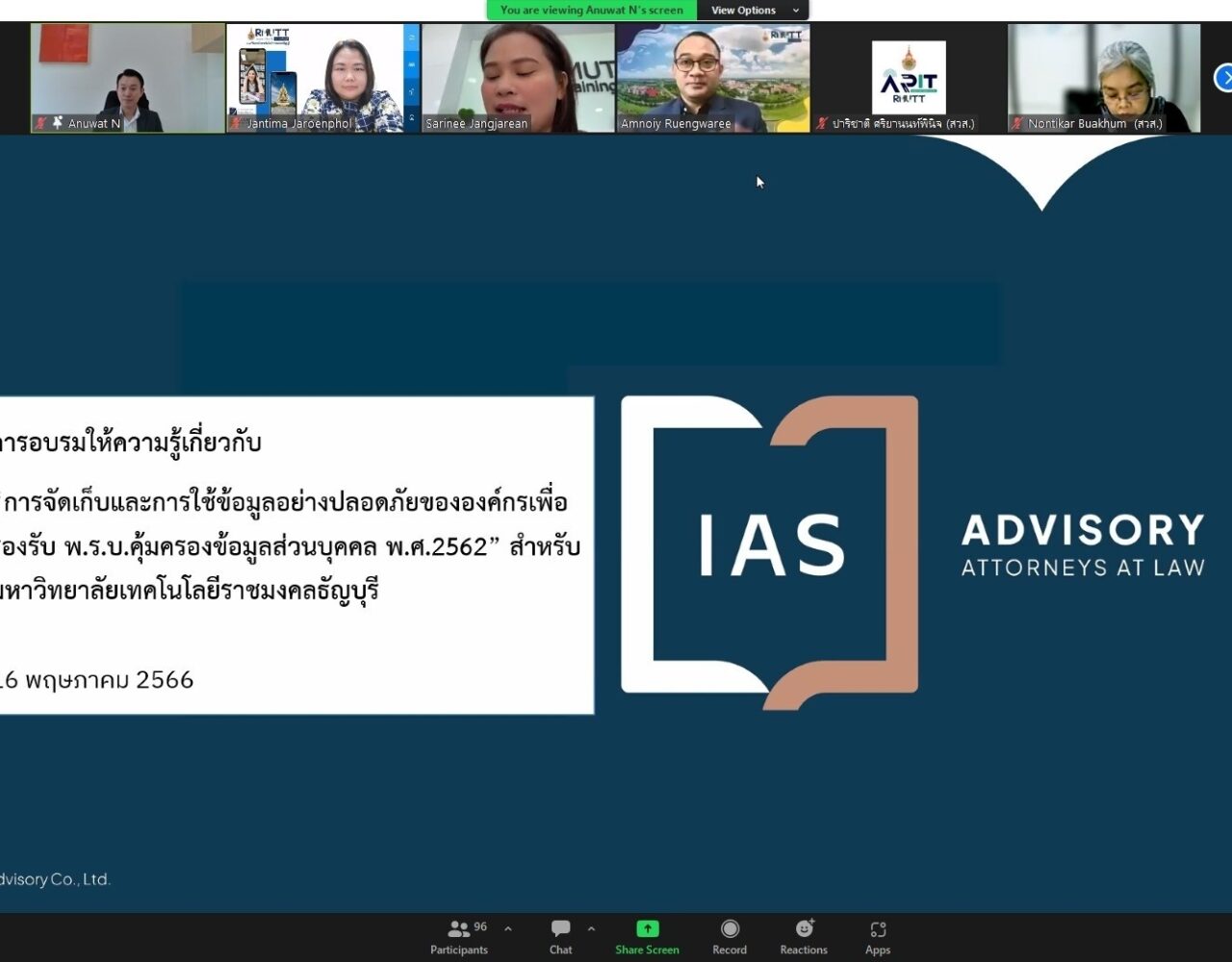1232x962 pixels.
Task: Start recording the meeting
Action: pyautogui.click(x=730, y=938)
